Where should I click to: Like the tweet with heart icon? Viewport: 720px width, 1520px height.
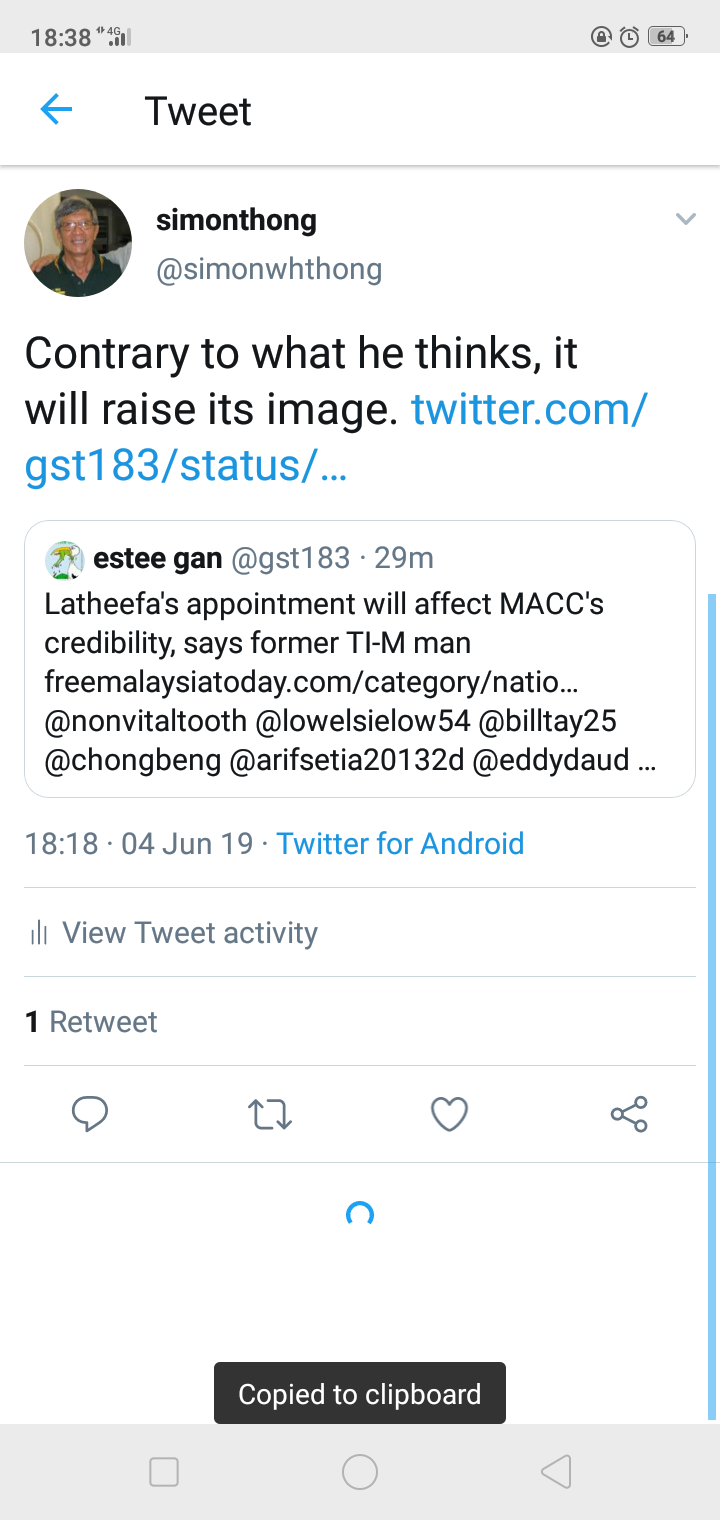(x=449, y=1114)
